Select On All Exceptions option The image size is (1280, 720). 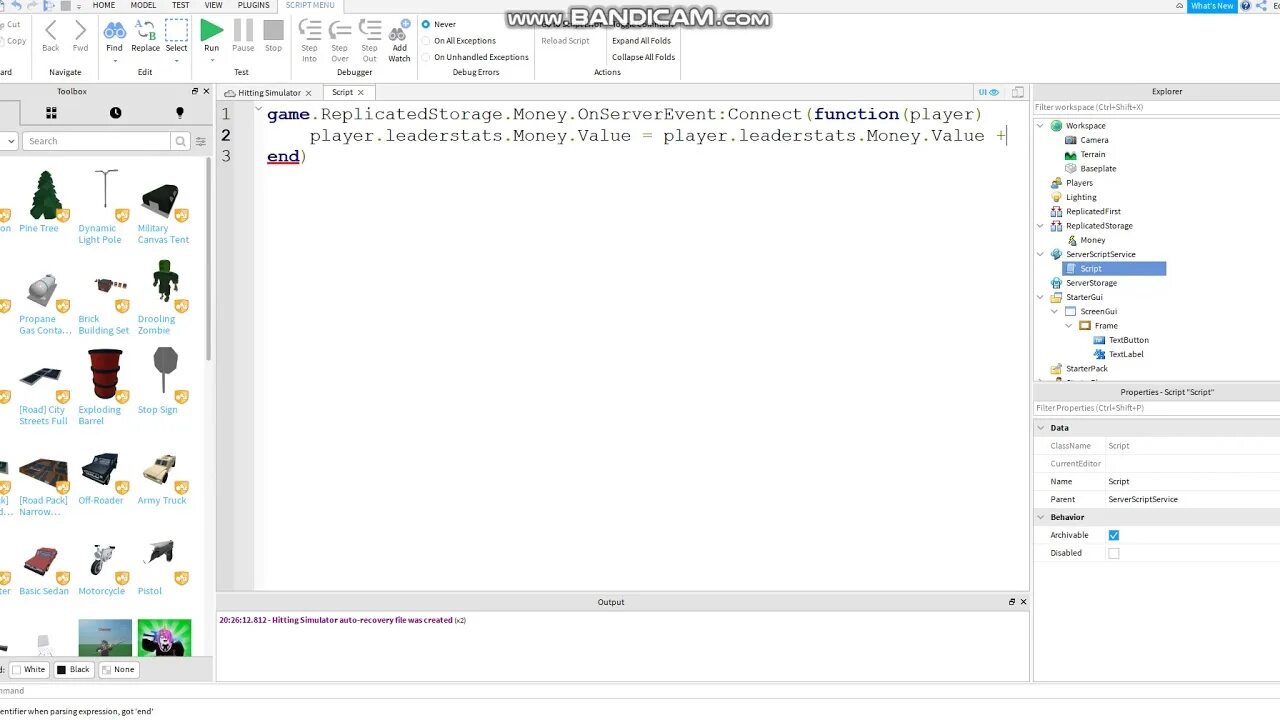point(426,41)
